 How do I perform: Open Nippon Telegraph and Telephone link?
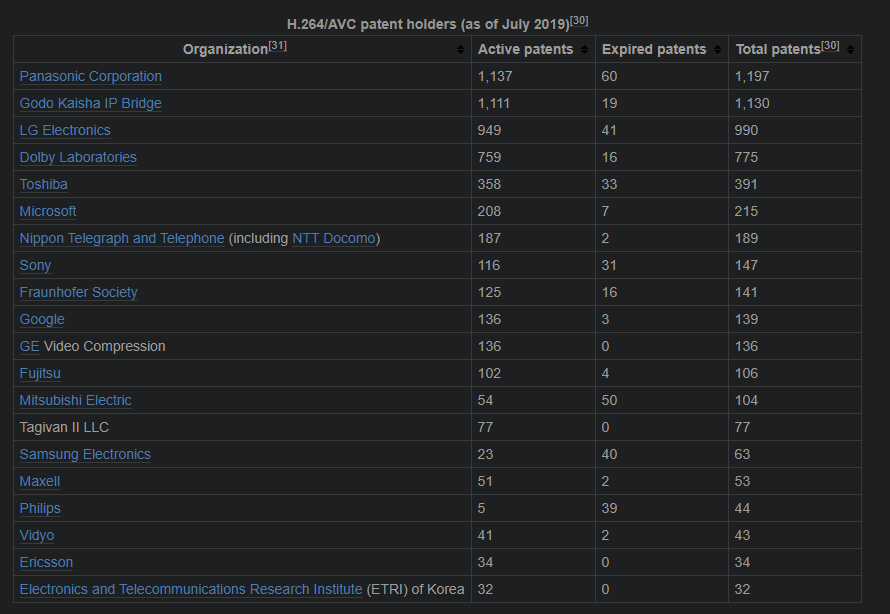click(122, 238)
